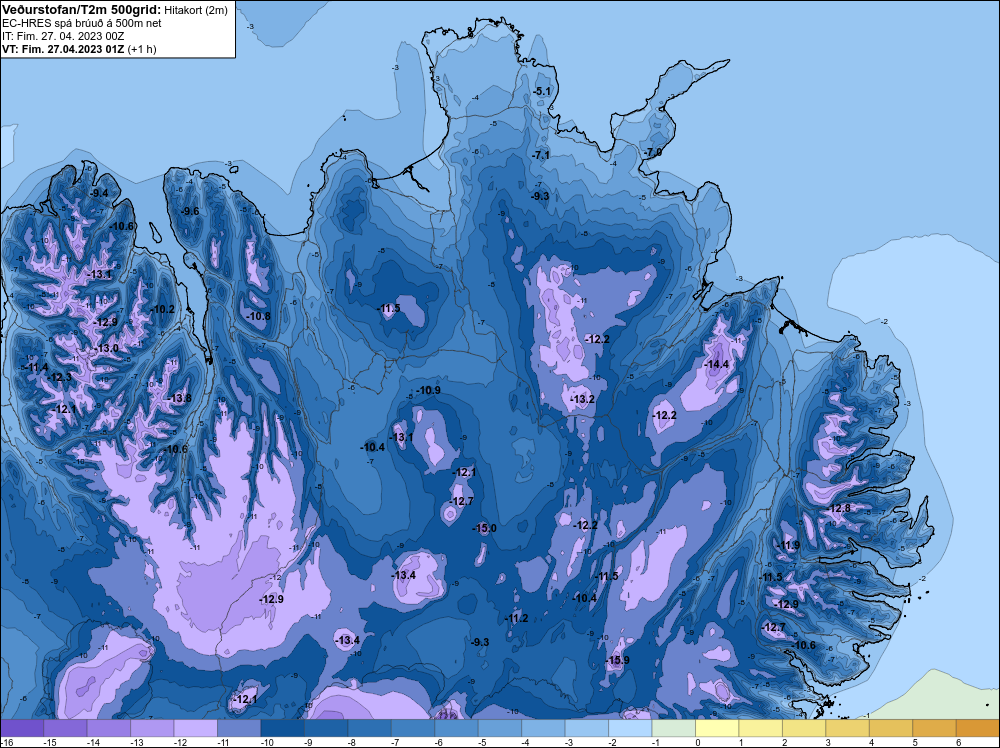Click the -10.8 temperature label
Viewport: 1000px width, 748px height.
258,316
